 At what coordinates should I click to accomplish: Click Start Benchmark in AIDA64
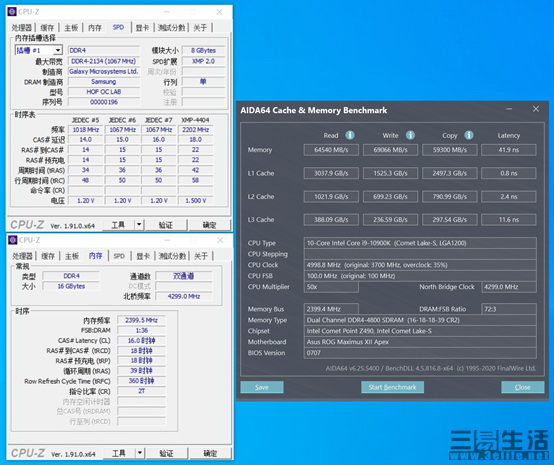(392, 387)
